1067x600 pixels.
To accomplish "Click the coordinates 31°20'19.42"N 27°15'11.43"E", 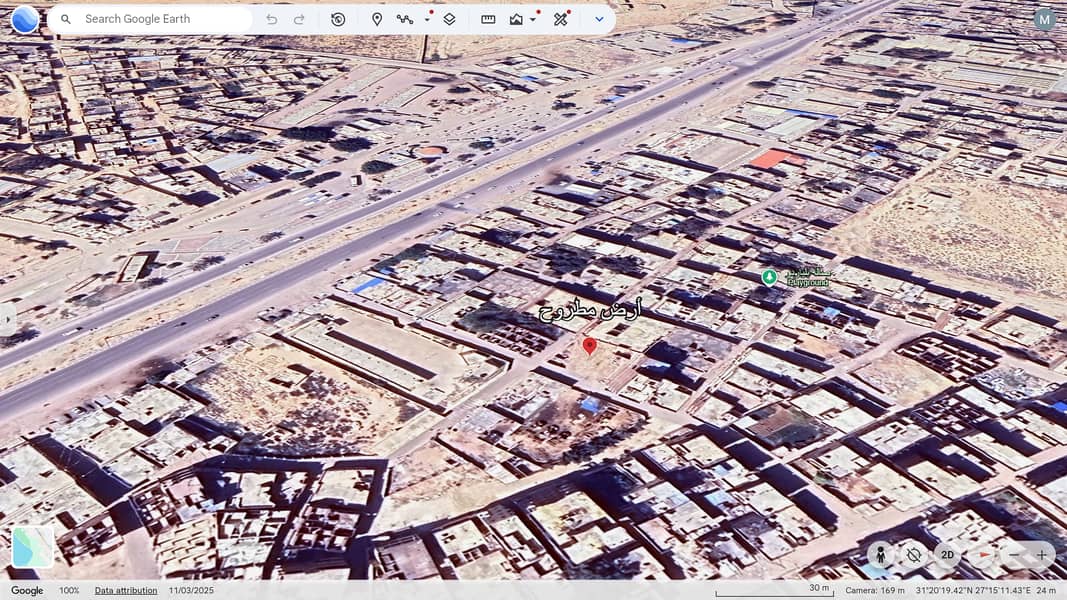I will (973, 590).
